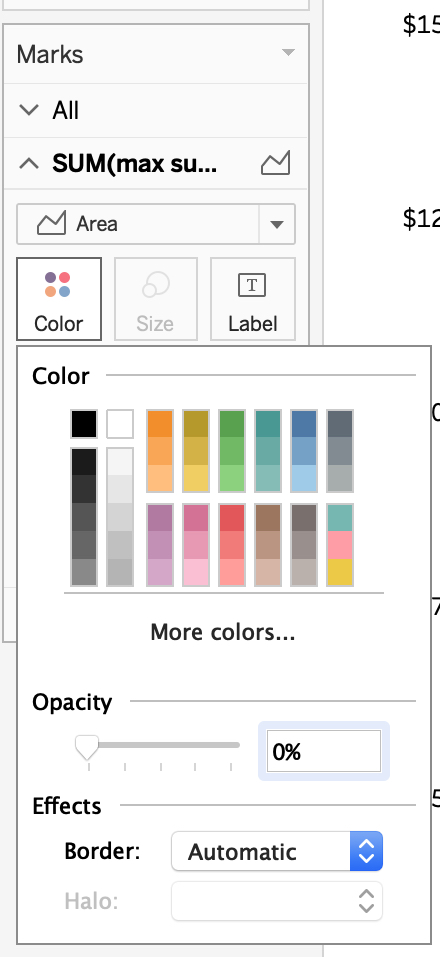Viewport: 440px width, 957px height.
Task: Choose the red color swatch
Action: (x=232, y=518)
